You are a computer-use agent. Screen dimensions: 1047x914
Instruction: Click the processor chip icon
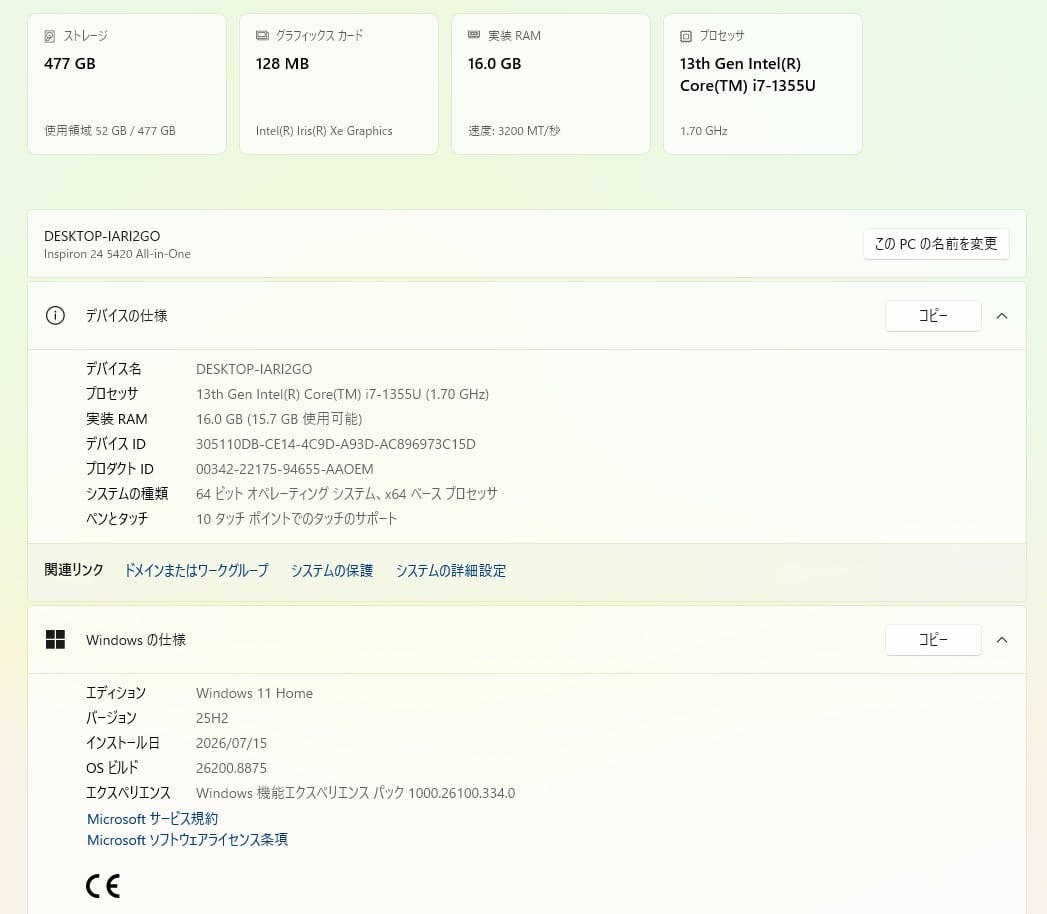686,36
